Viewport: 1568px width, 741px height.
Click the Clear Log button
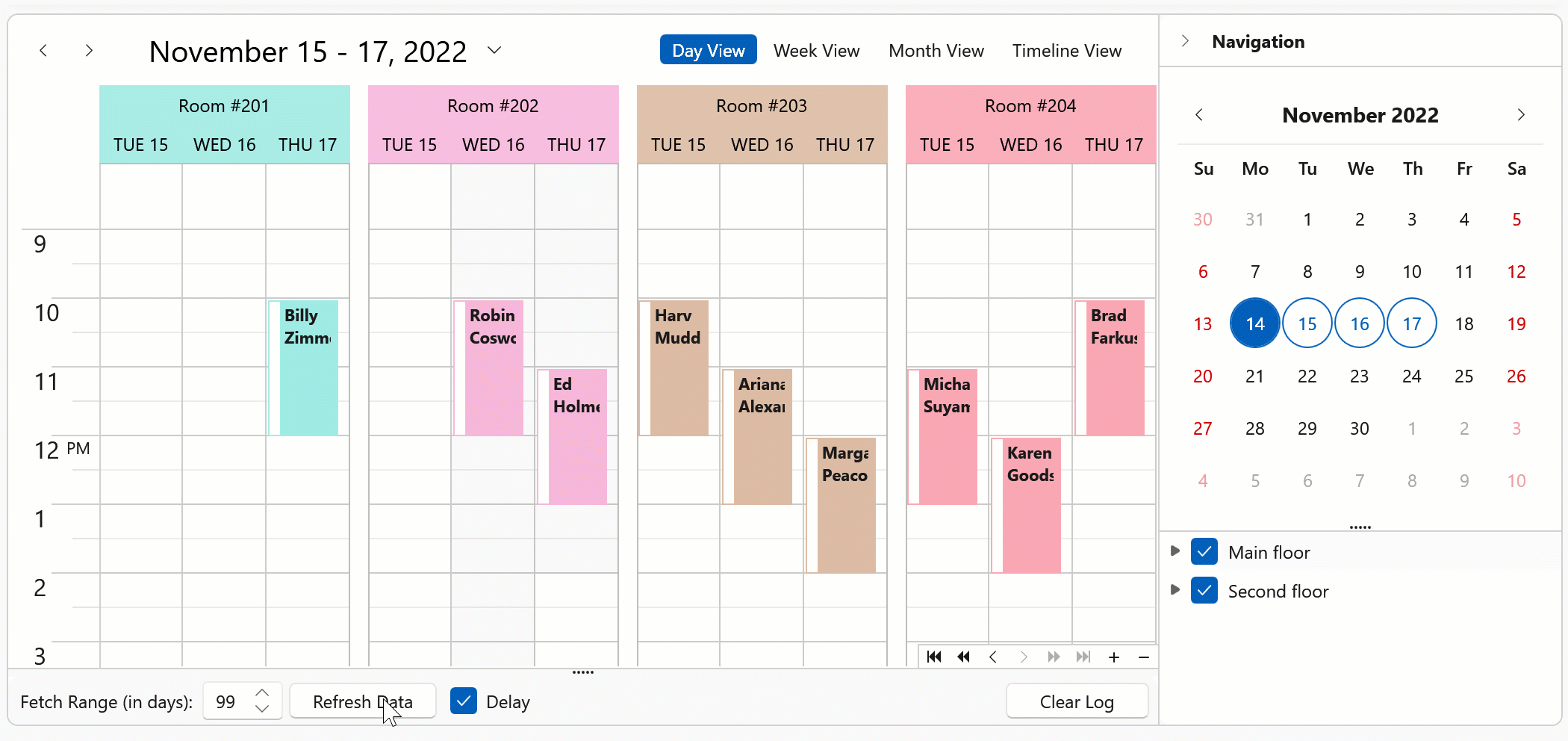click(x=1077, y=701)
